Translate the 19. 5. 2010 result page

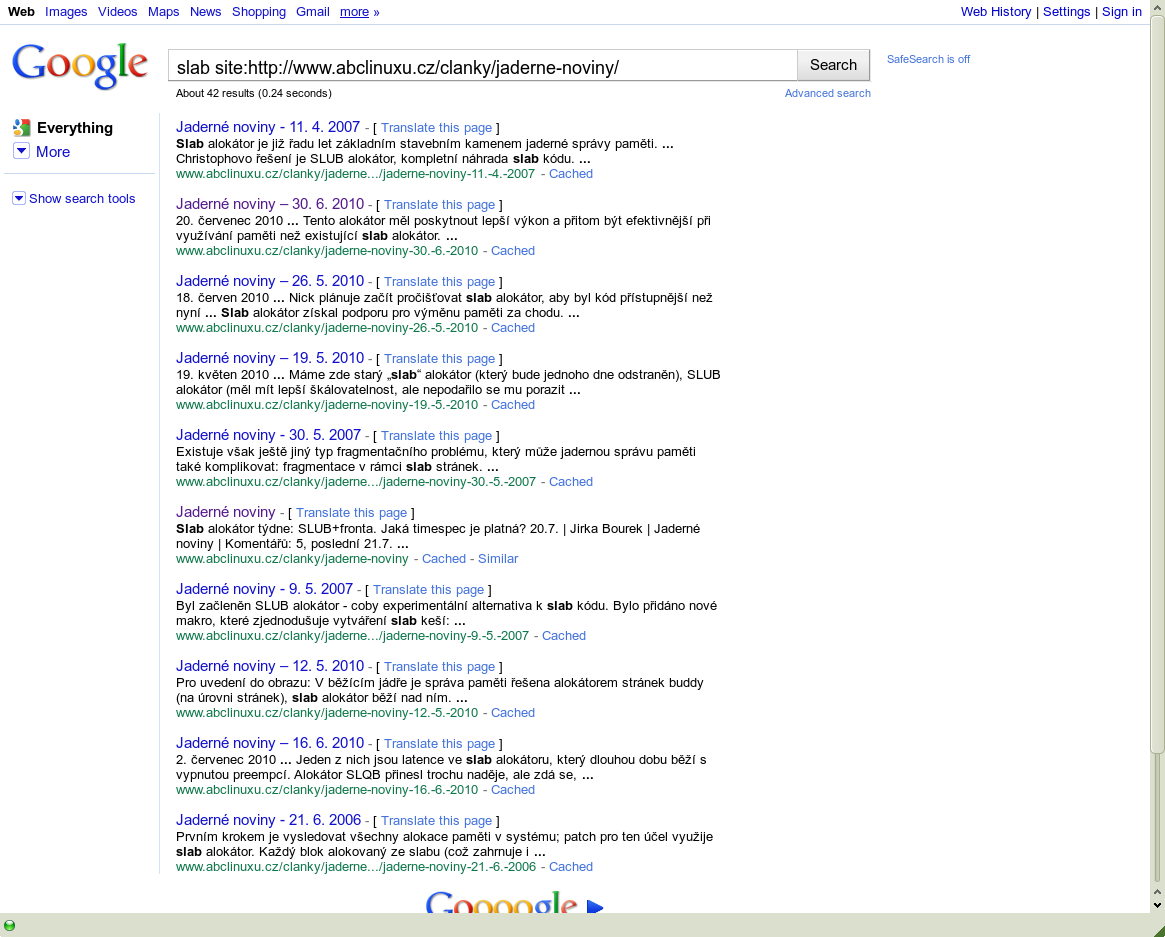[x=439, y=359]
